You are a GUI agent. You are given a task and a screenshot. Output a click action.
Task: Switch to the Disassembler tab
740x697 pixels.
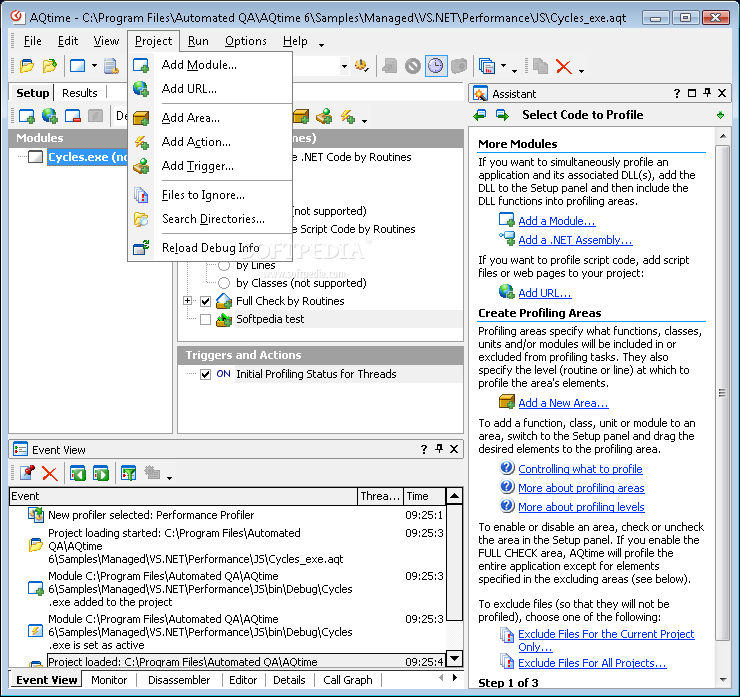tap(179, 680)
